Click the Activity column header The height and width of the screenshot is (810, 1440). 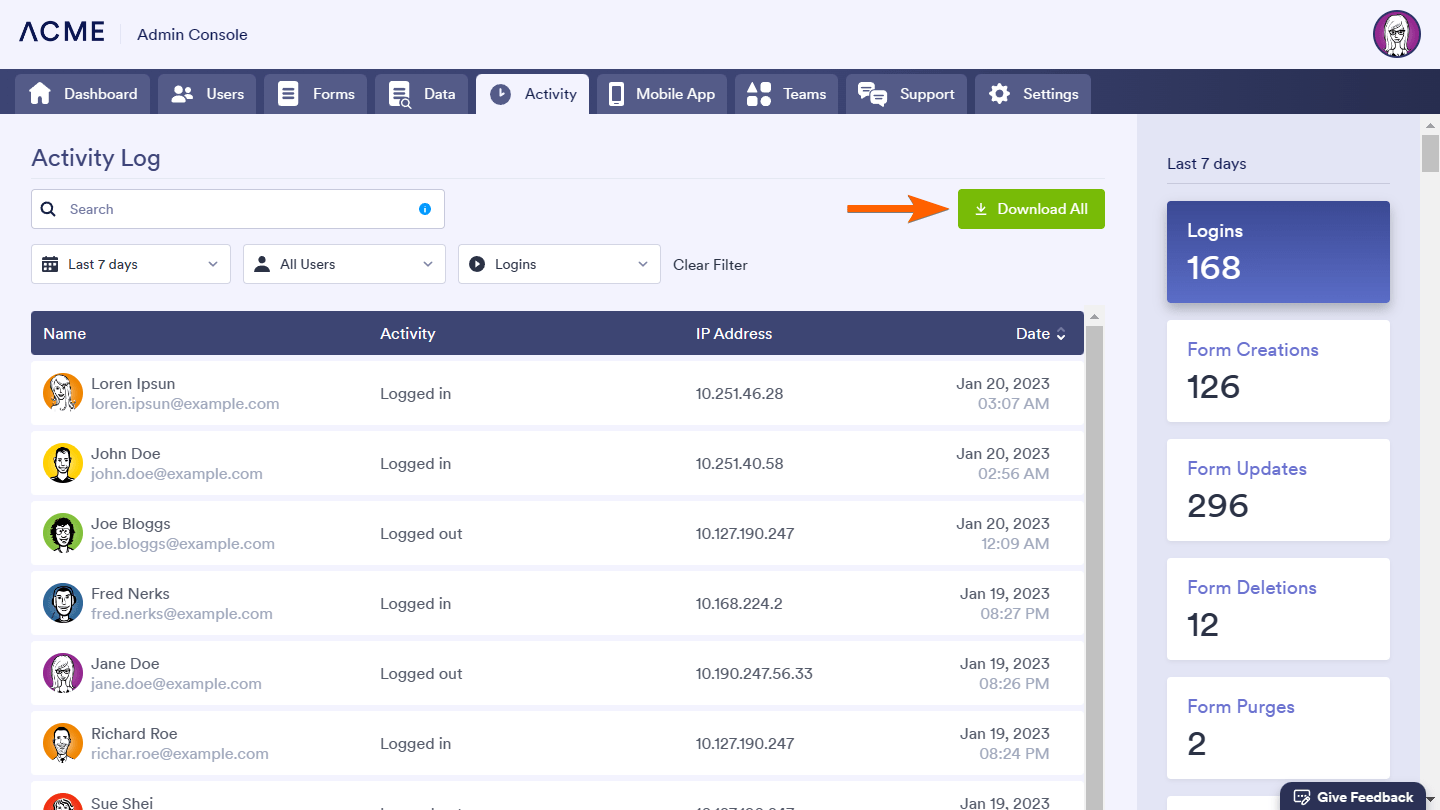[408, 334]
